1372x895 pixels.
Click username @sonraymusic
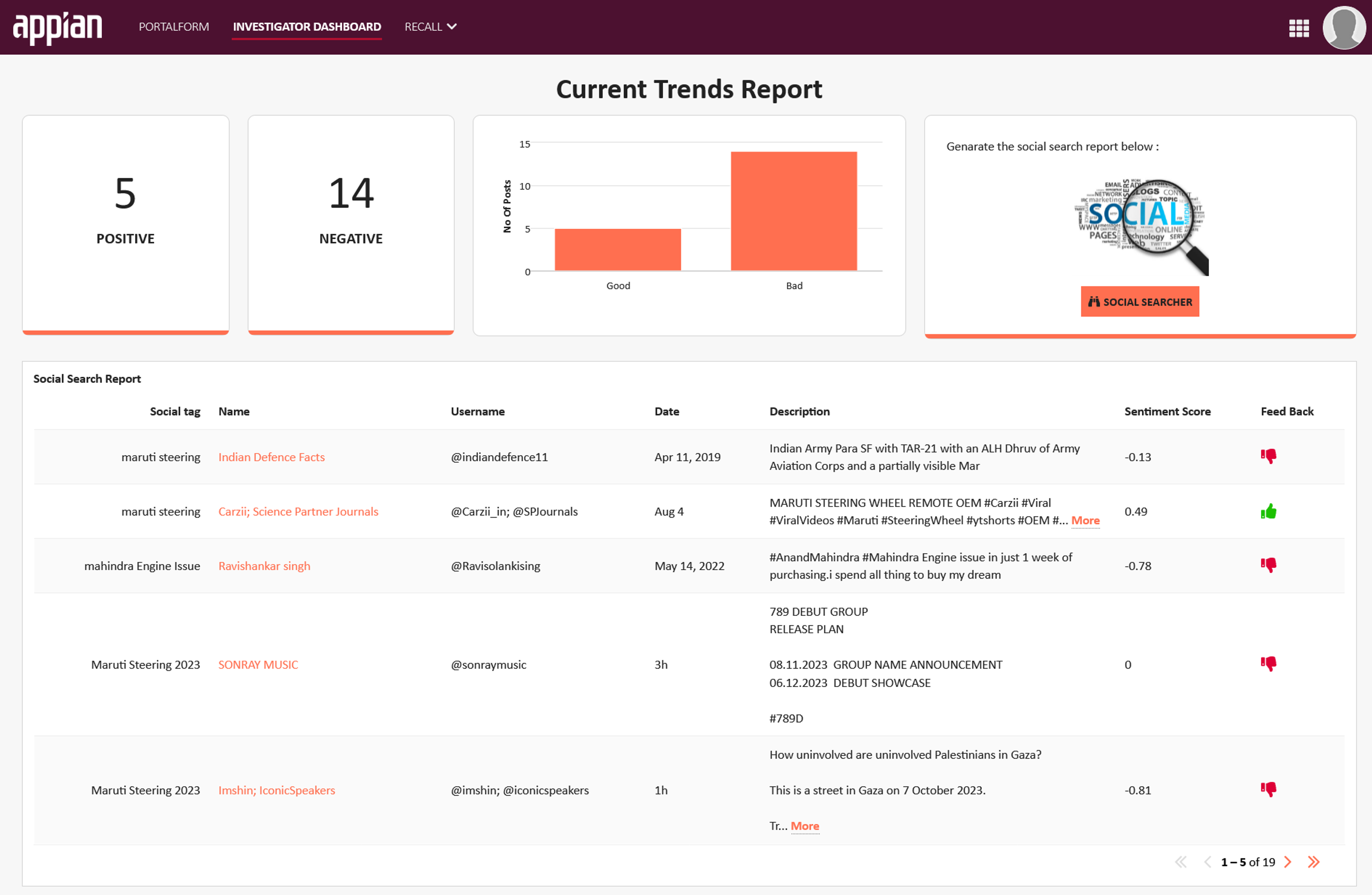[x=488, y=665]
